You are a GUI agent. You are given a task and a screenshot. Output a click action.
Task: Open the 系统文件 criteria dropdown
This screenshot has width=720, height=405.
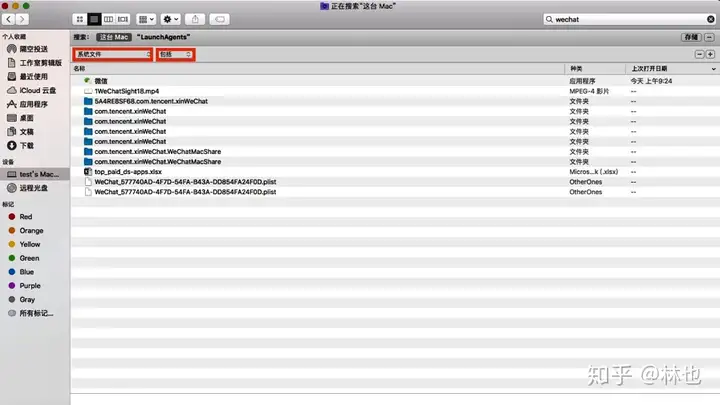113,54
